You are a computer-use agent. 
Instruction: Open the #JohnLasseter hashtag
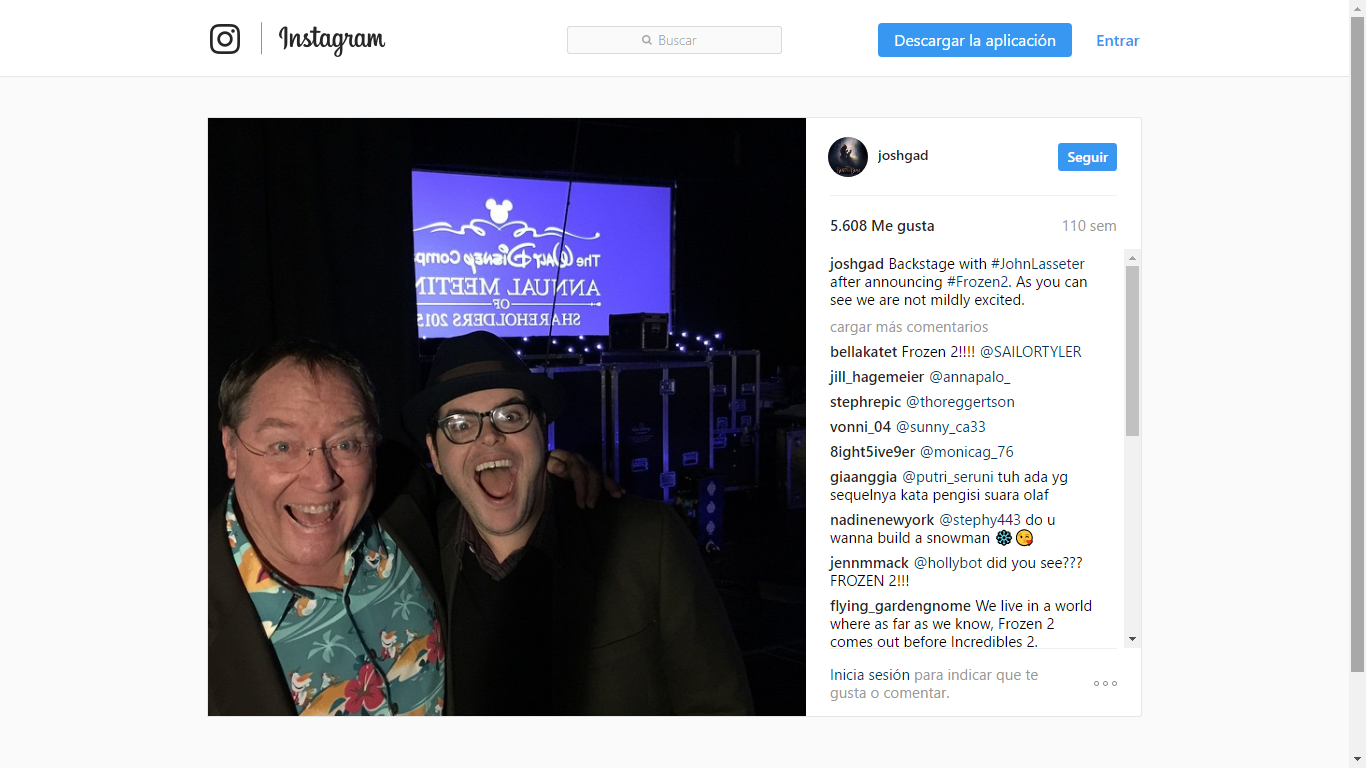(1038, 264)
